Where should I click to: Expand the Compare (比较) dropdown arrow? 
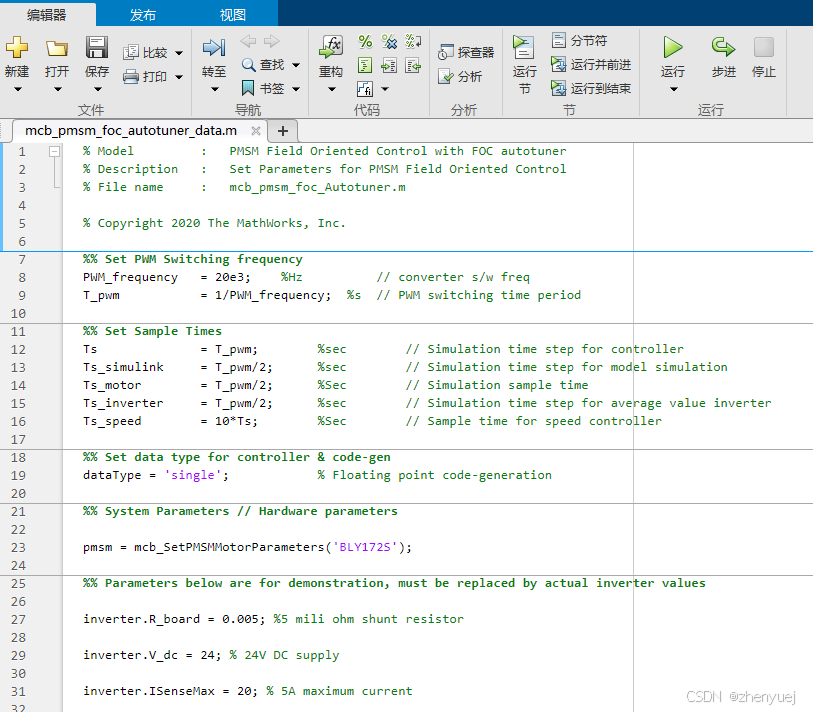179,53
